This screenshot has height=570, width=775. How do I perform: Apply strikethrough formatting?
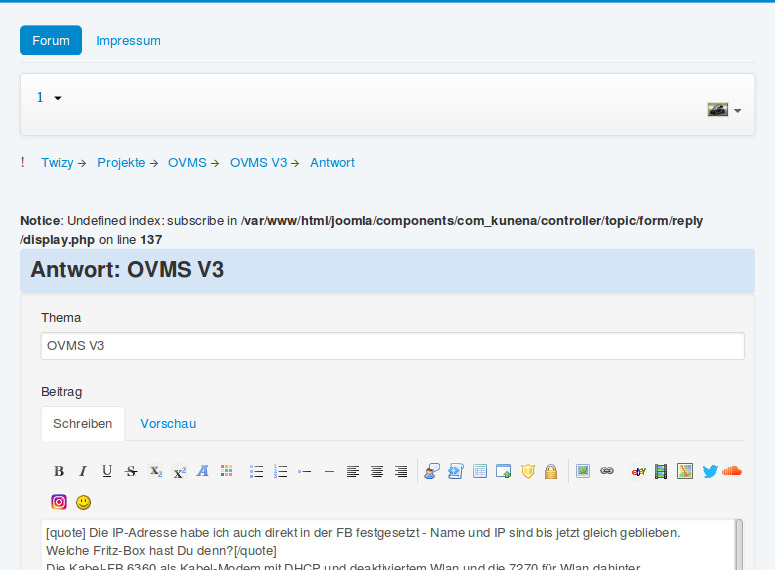coord(131,471)
